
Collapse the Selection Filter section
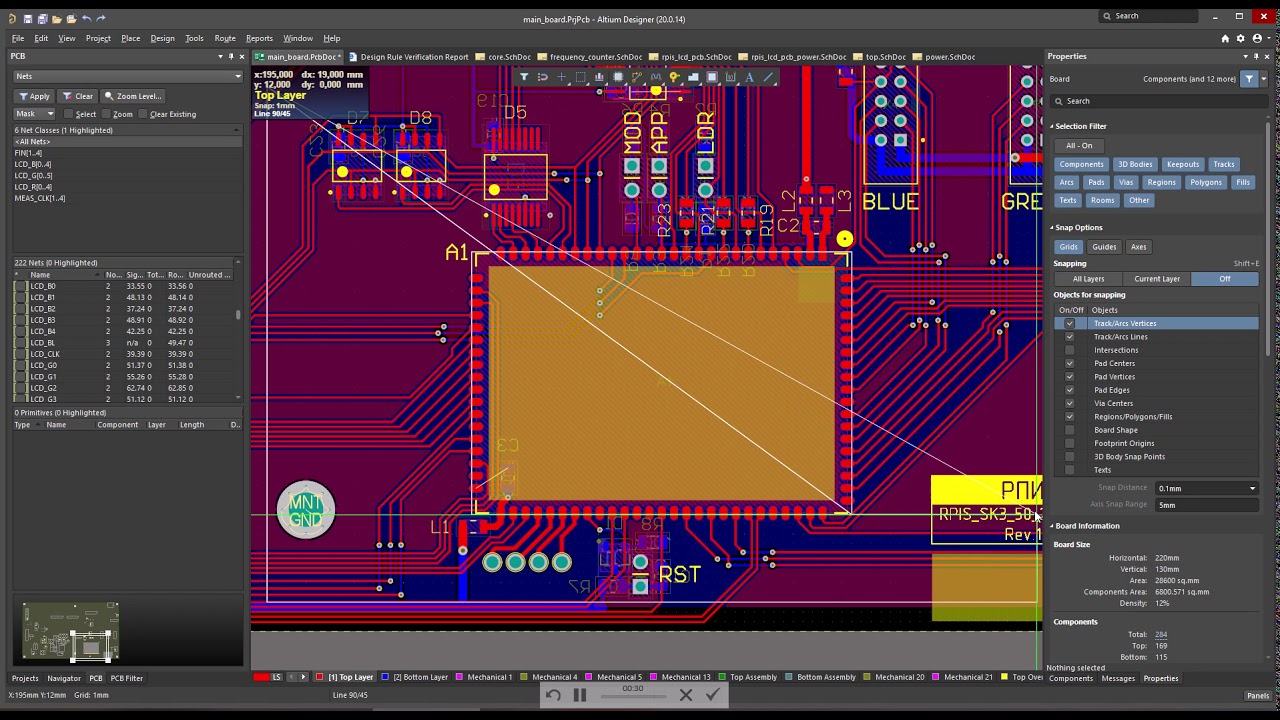click(x=1052, y=126)
